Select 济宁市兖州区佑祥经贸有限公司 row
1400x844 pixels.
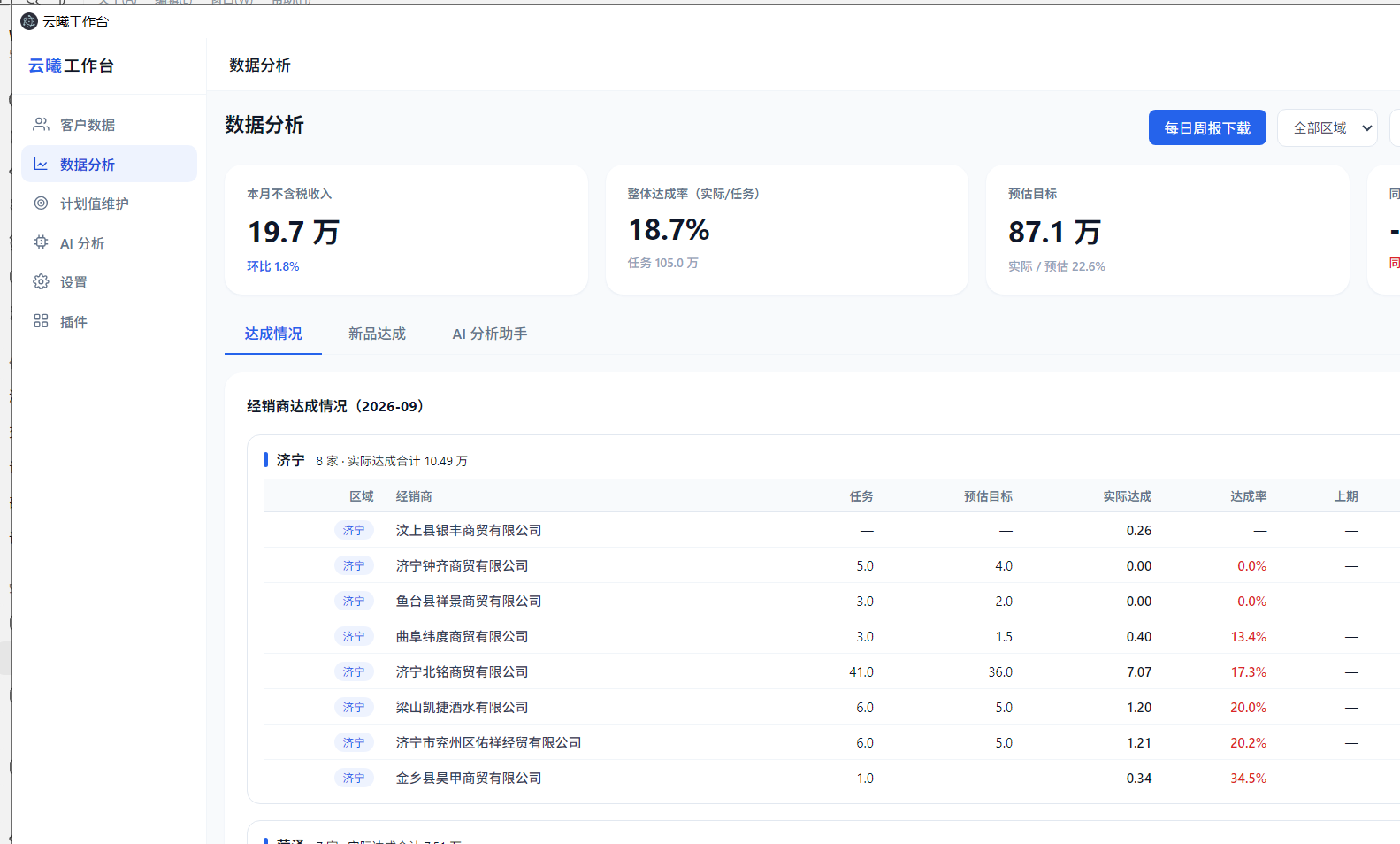(x=831, y=742)
